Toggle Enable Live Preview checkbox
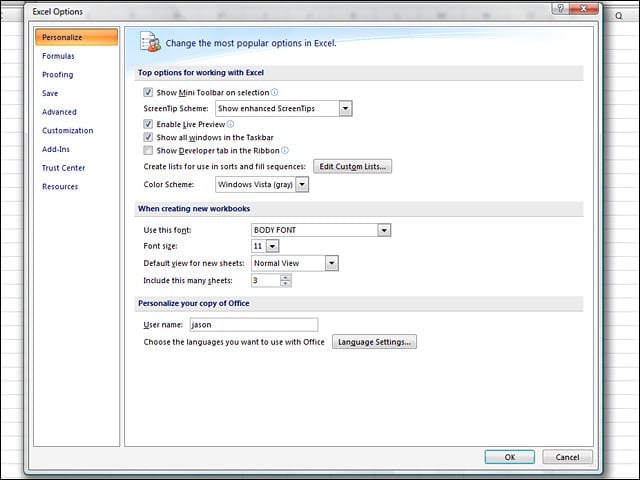 [148, 124]
